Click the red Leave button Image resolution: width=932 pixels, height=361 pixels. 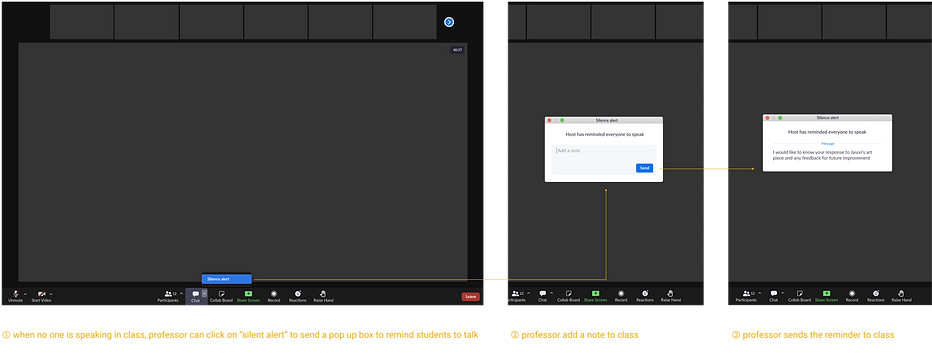tap(471, 296)
